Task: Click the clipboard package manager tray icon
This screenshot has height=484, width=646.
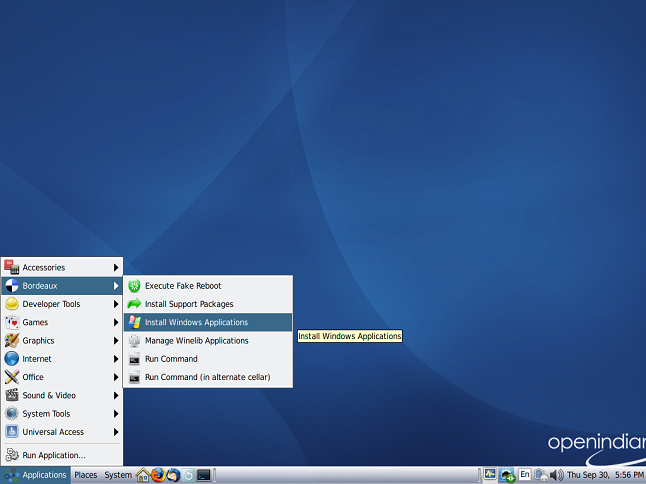Action: click(541, 475)
